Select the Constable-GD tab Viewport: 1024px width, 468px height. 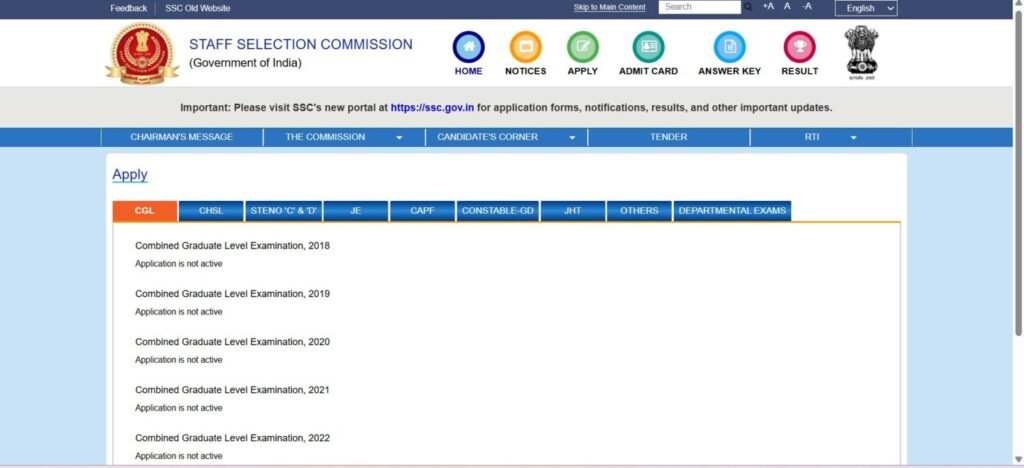[x=497, y=211]
